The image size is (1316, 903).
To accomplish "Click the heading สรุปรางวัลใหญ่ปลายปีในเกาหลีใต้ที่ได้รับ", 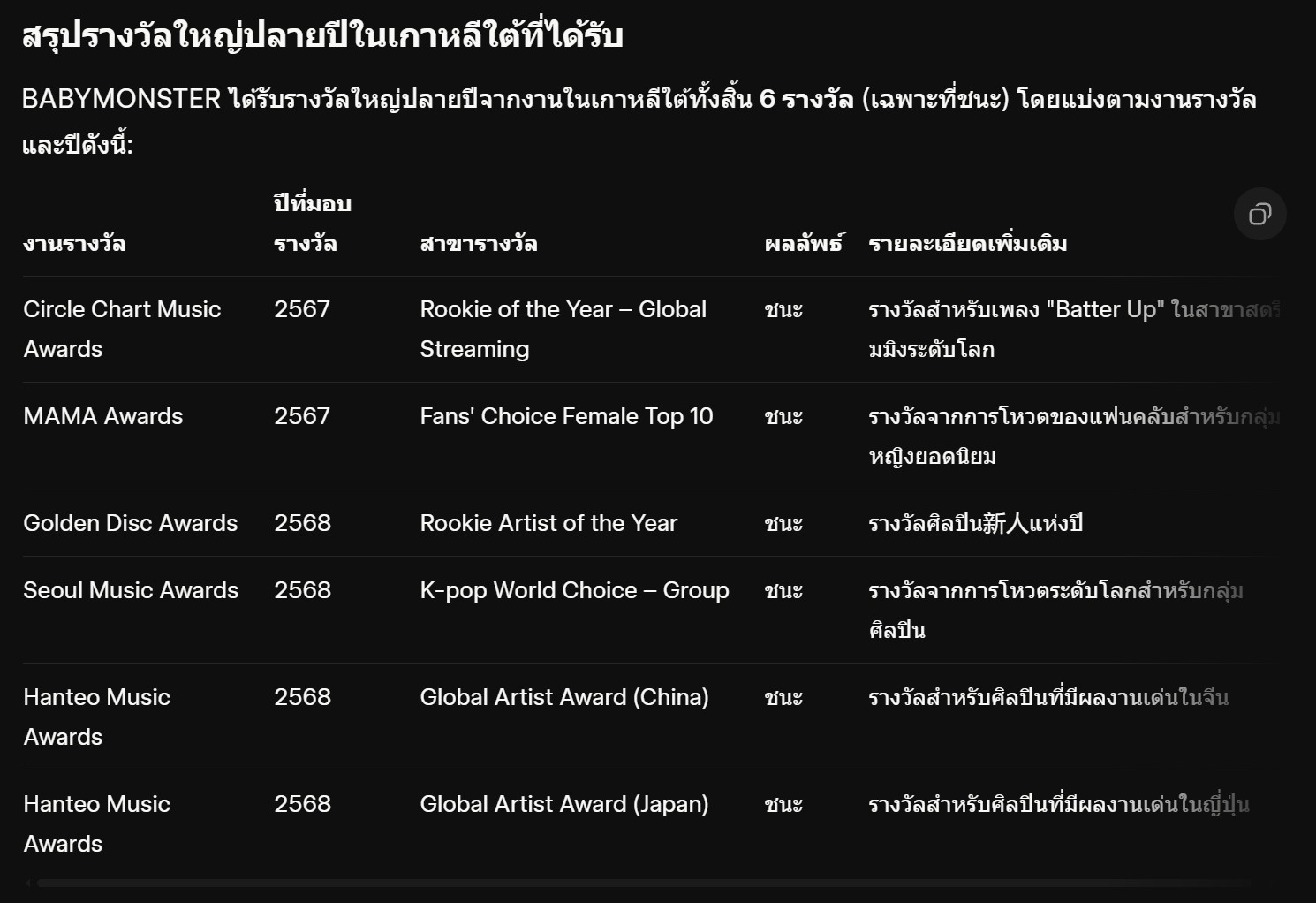I will [322, 36].
